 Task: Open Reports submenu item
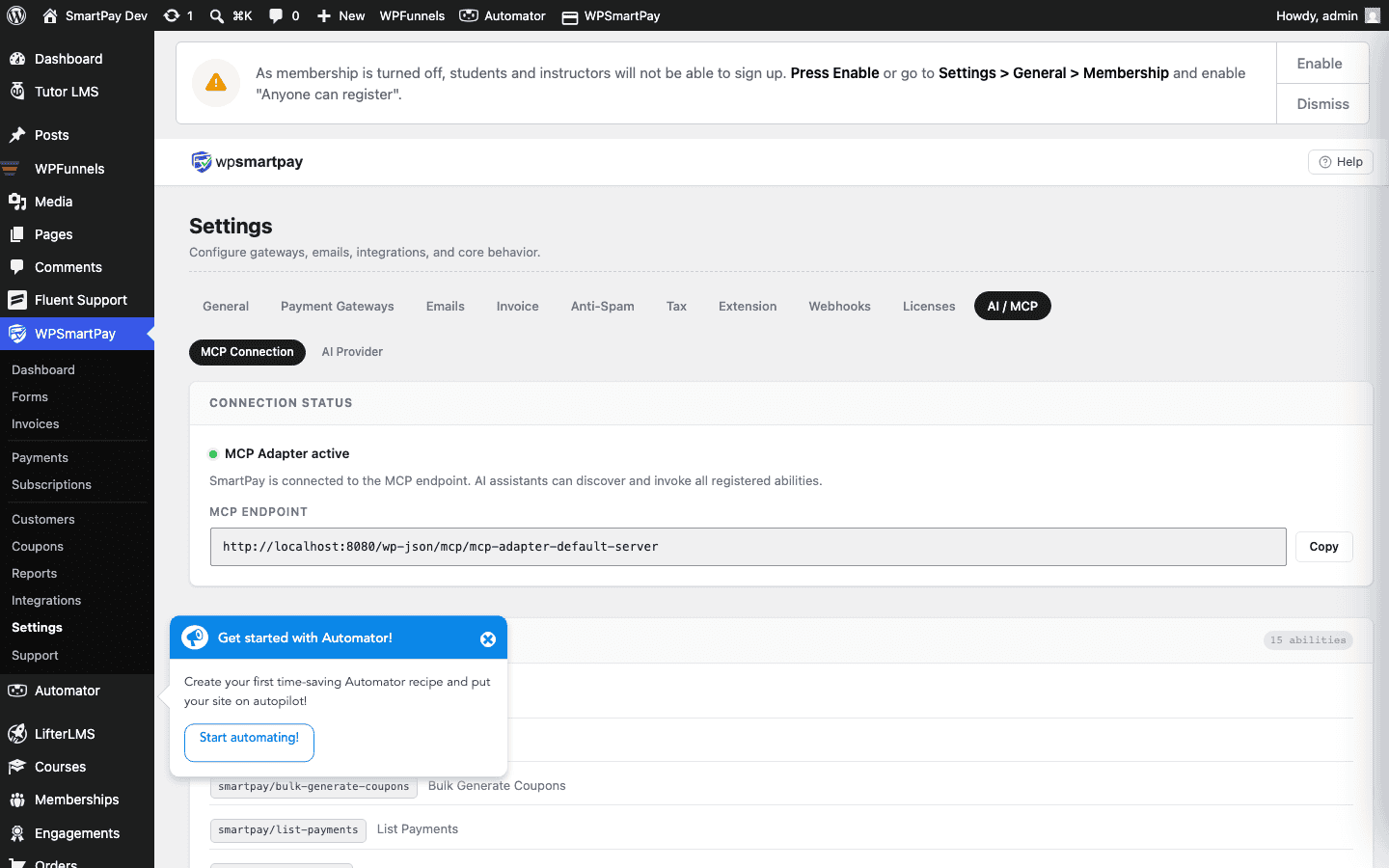(x=35, y=574)
